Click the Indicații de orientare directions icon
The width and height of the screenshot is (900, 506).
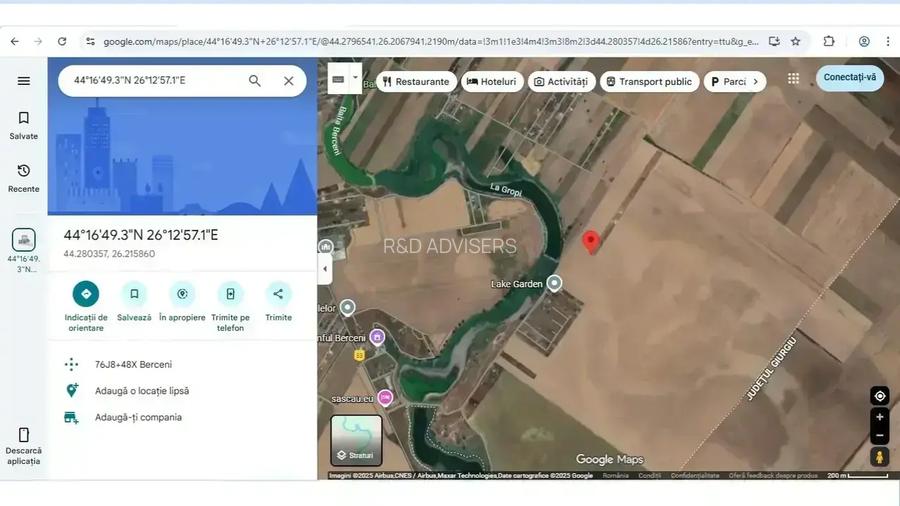[86, 294]
